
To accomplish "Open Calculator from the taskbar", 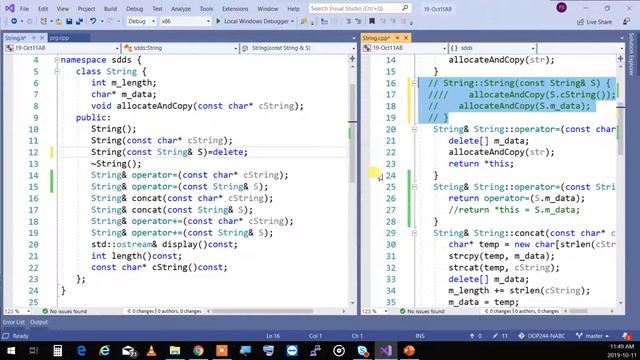I will coord(58,351).
